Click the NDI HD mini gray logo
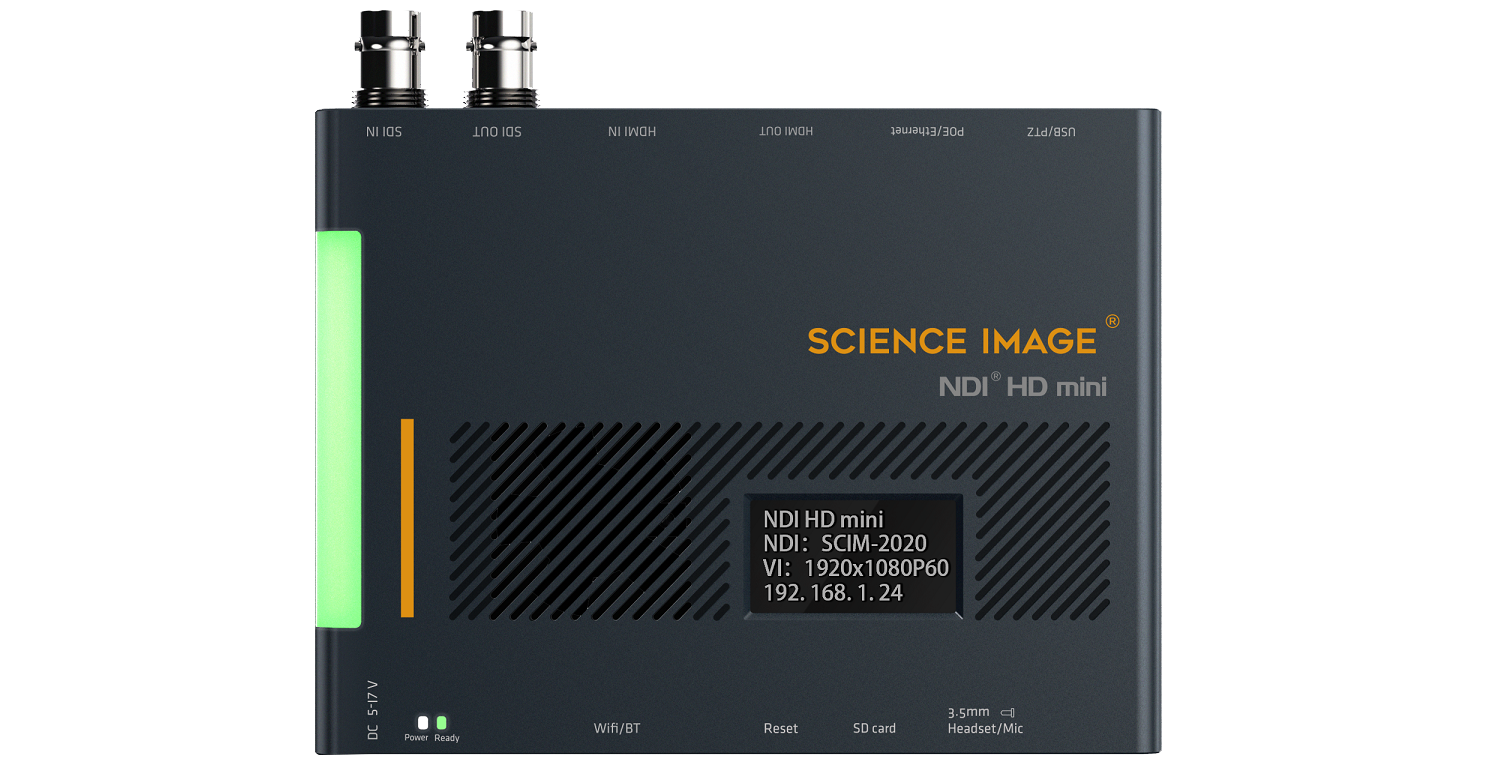 pyautogui.click(x=1023, y=386)
